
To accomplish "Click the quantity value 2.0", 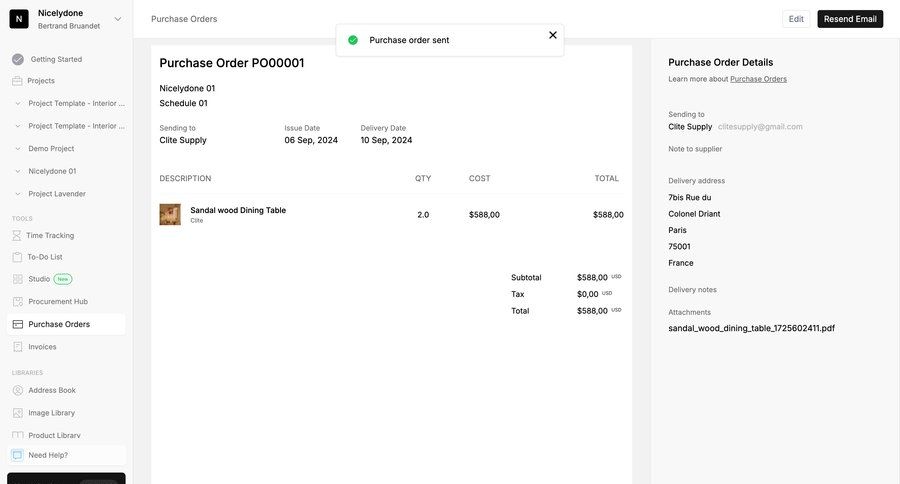I will [423, 215].
